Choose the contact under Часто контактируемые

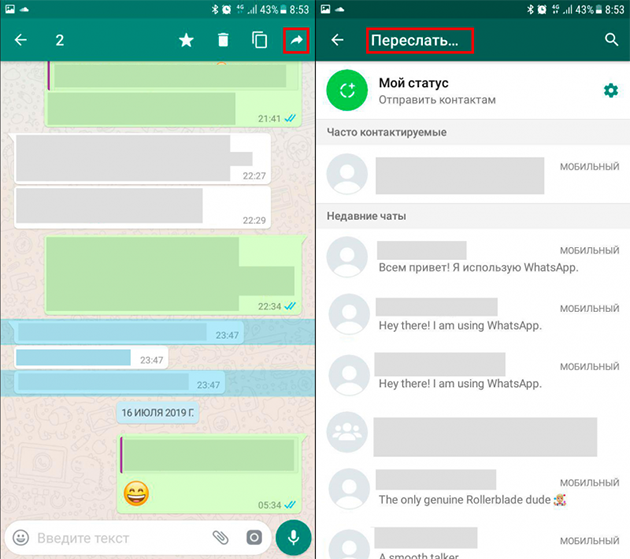473,175
